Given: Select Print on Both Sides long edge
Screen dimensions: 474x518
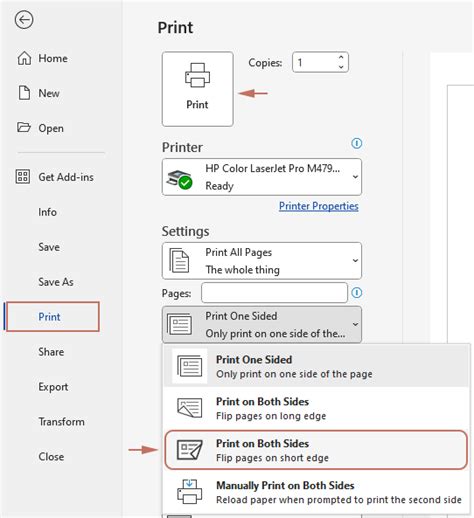Looking at the screenshot, I should pos(317,408).
